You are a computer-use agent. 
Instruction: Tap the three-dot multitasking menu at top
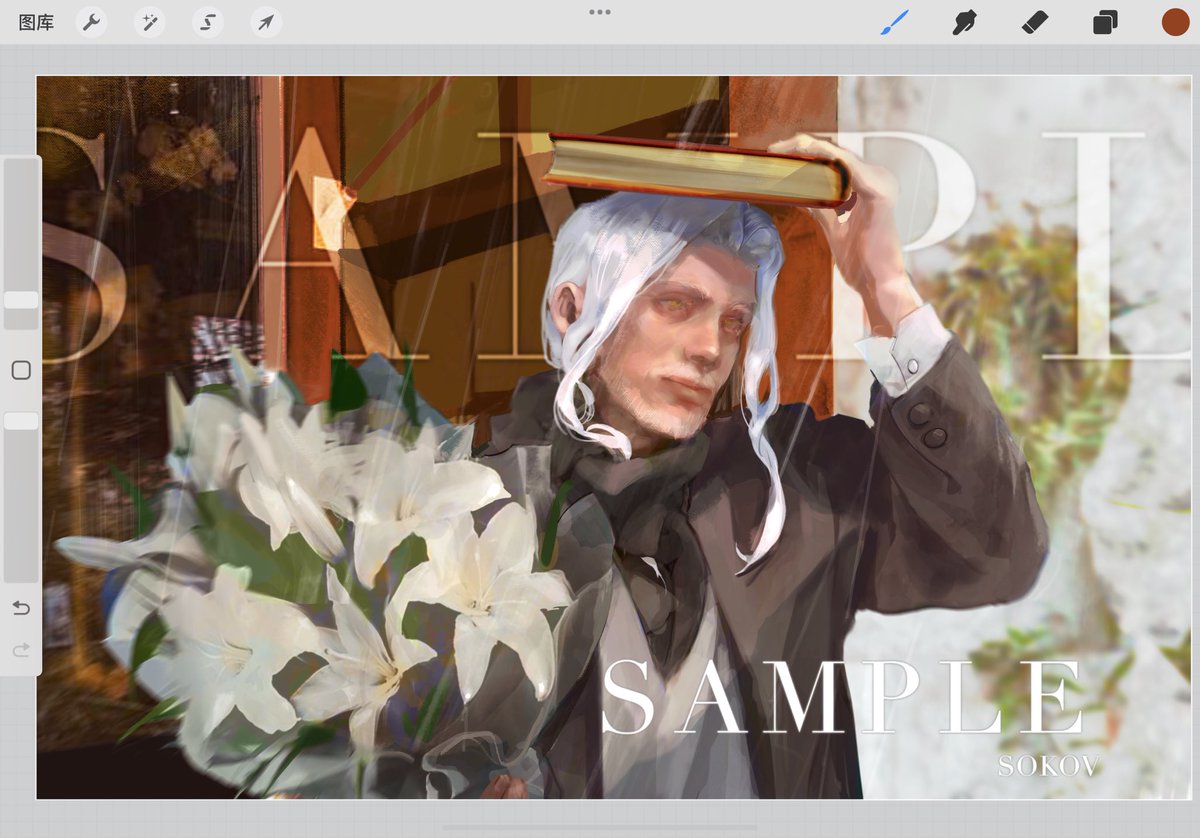tap(600, 12)
